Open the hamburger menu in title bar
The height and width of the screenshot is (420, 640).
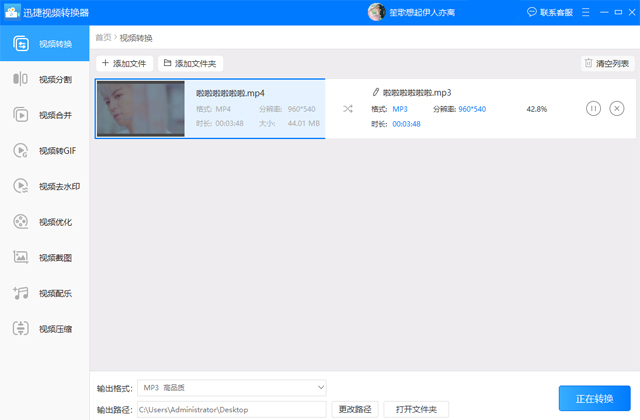point(585,12)
